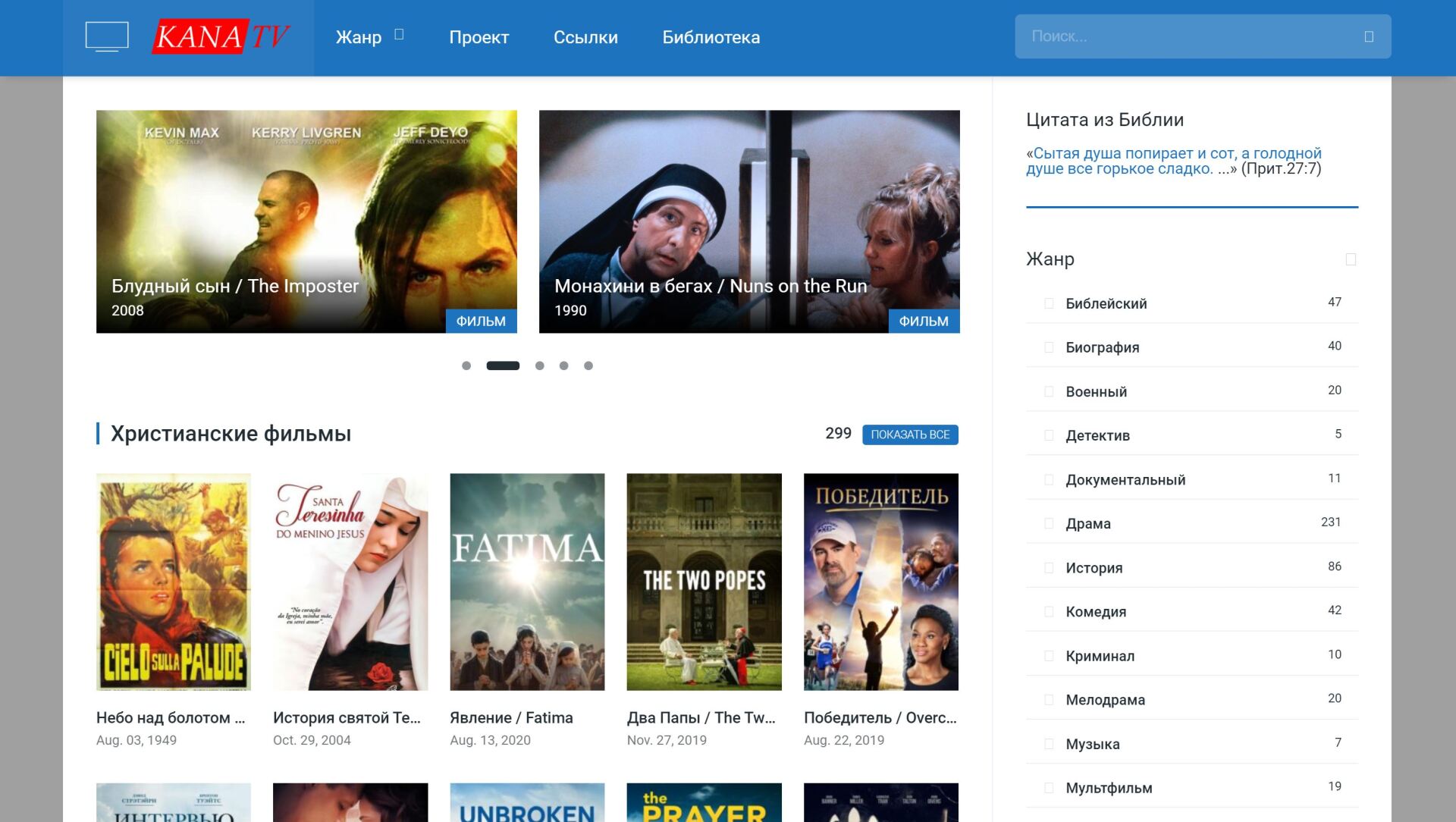Select the Документальный genre icon
This screenshot has width=1456, height=822.
[x=1049, y=479]
